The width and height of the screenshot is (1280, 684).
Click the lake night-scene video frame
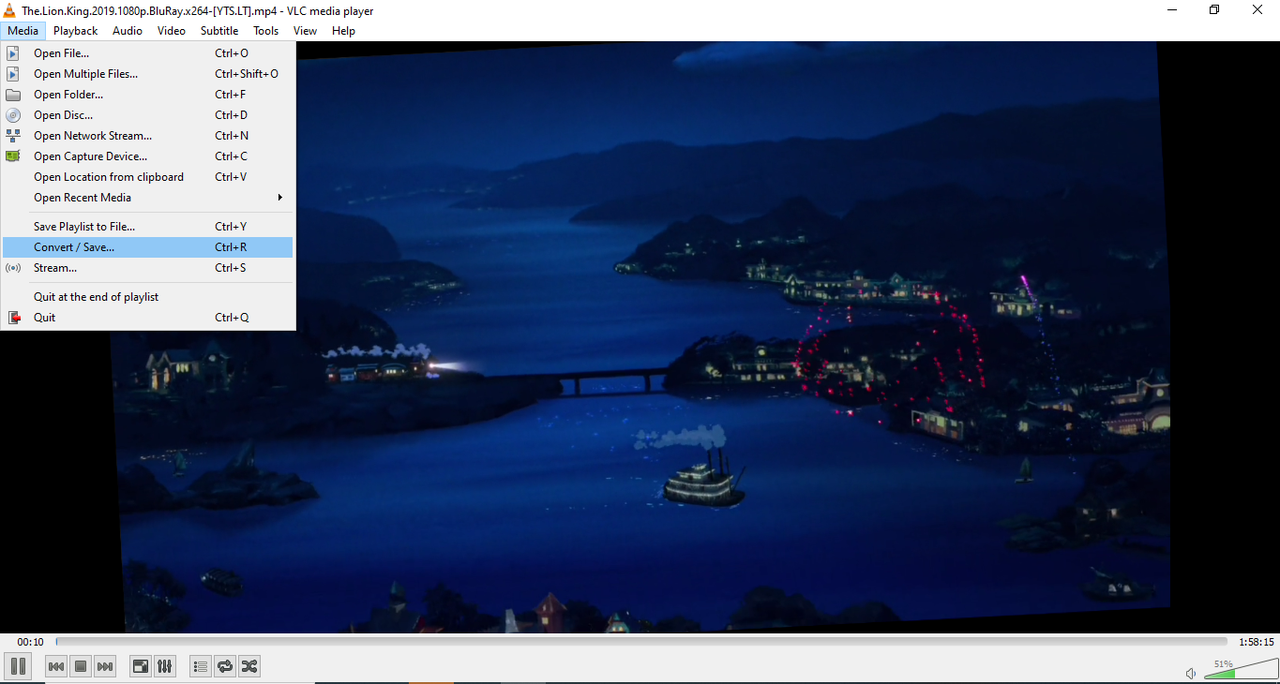(640, 335)
